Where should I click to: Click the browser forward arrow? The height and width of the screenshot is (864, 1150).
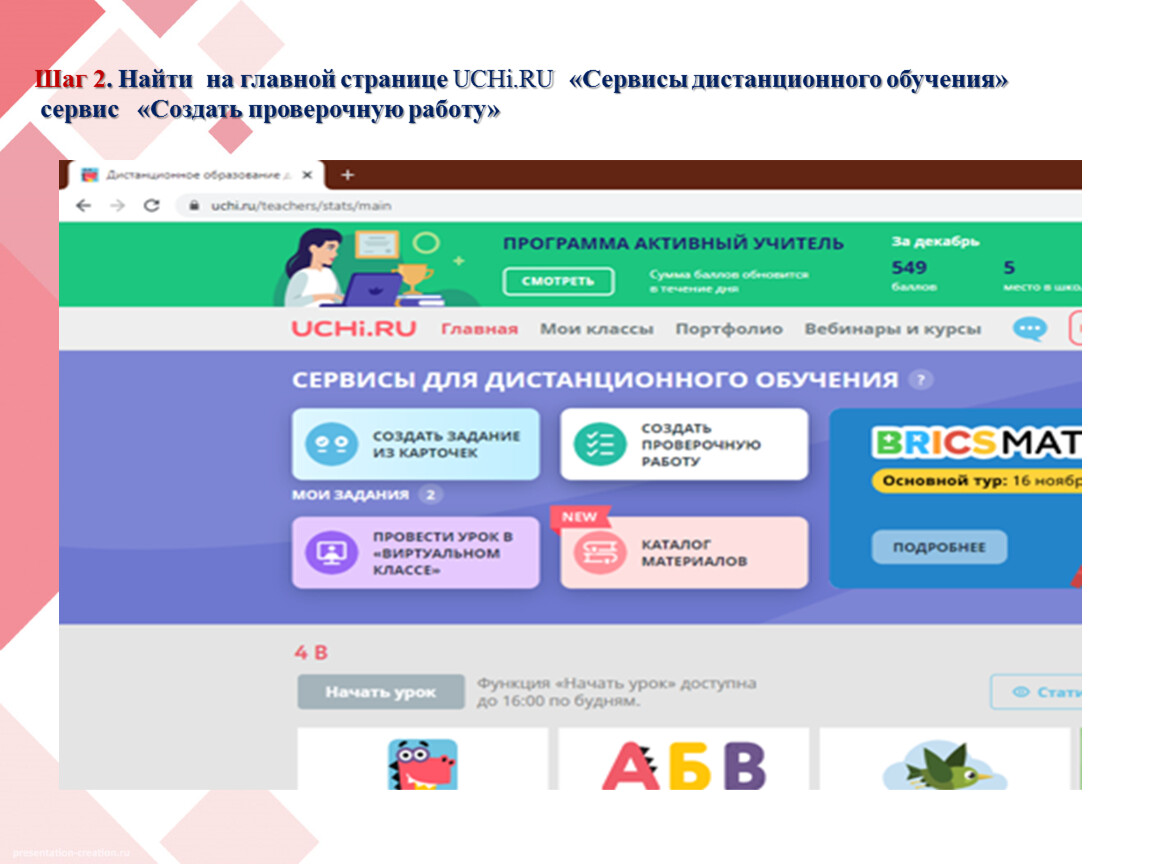pyautogui.click(x=117, y=206)
